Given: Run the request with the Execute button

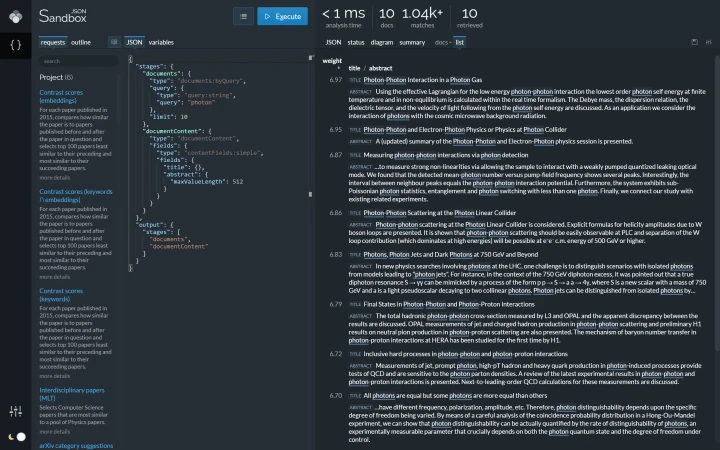Looking at the screenshot, I should 282,17.
